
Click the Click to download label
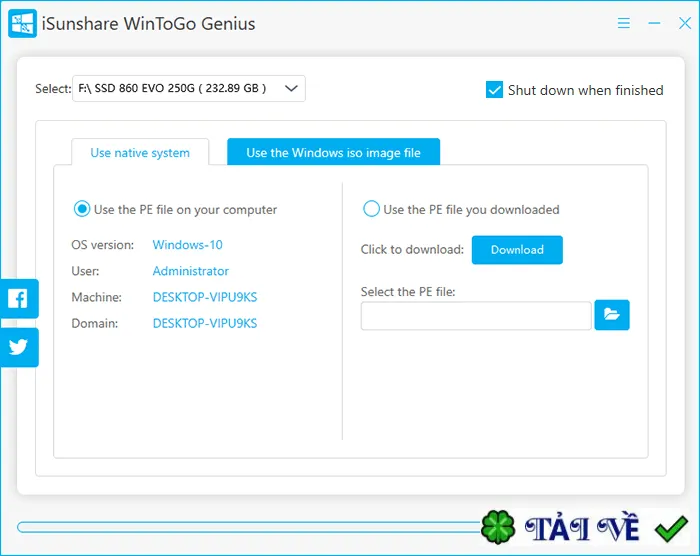[412, 249]
